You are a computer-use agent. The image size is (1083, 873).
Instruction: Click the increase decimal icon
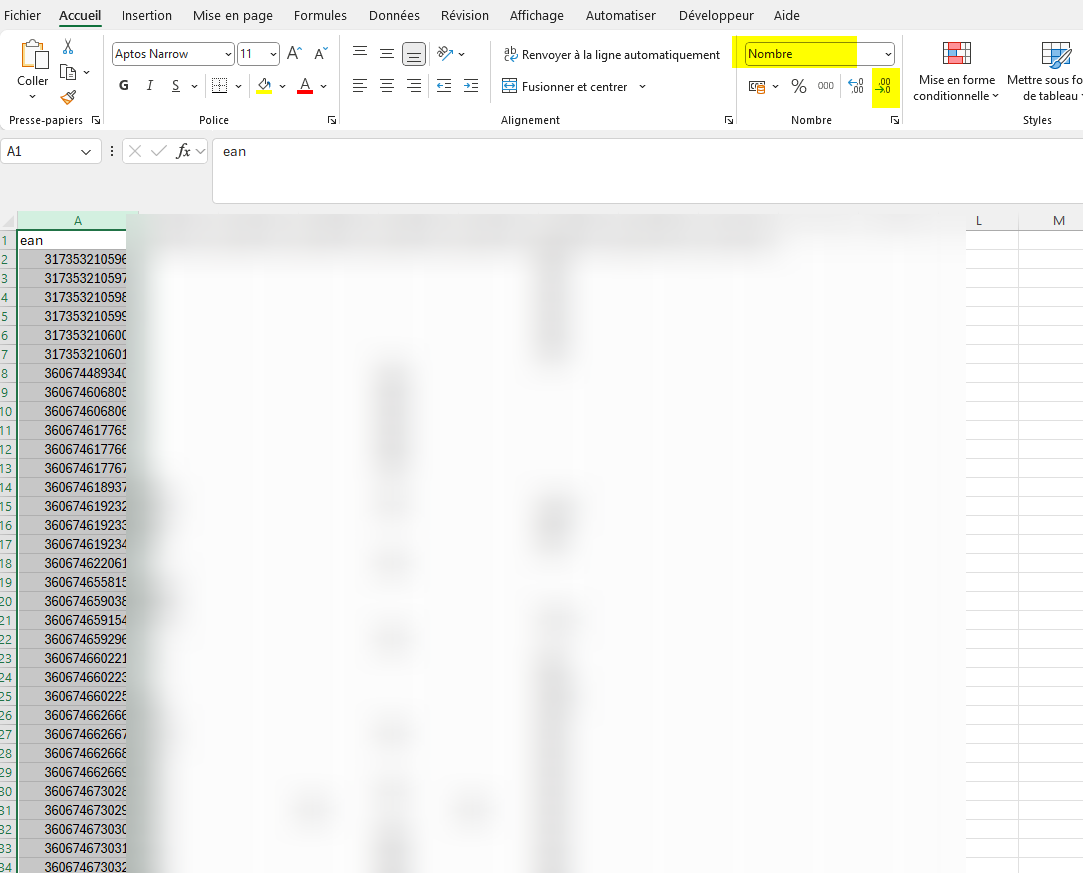(855, 86)
